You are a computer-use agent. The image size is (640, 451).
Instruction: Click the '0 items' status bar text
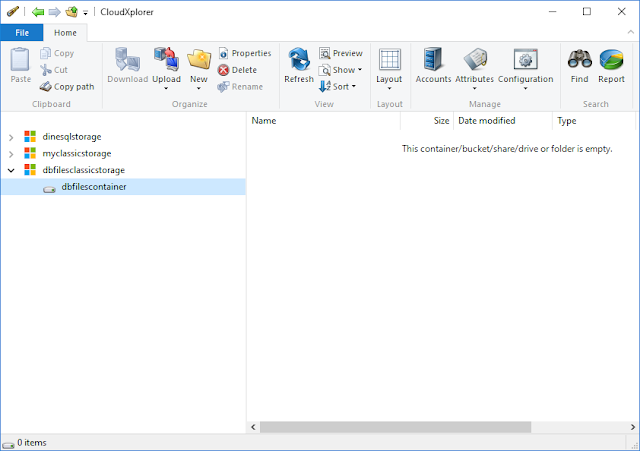point(32,442)
